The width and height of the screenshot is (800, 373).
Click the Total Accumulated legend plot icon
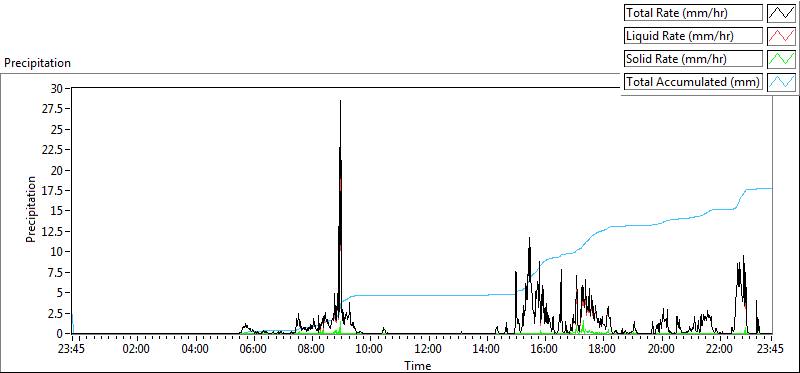(x=782, y=81)
